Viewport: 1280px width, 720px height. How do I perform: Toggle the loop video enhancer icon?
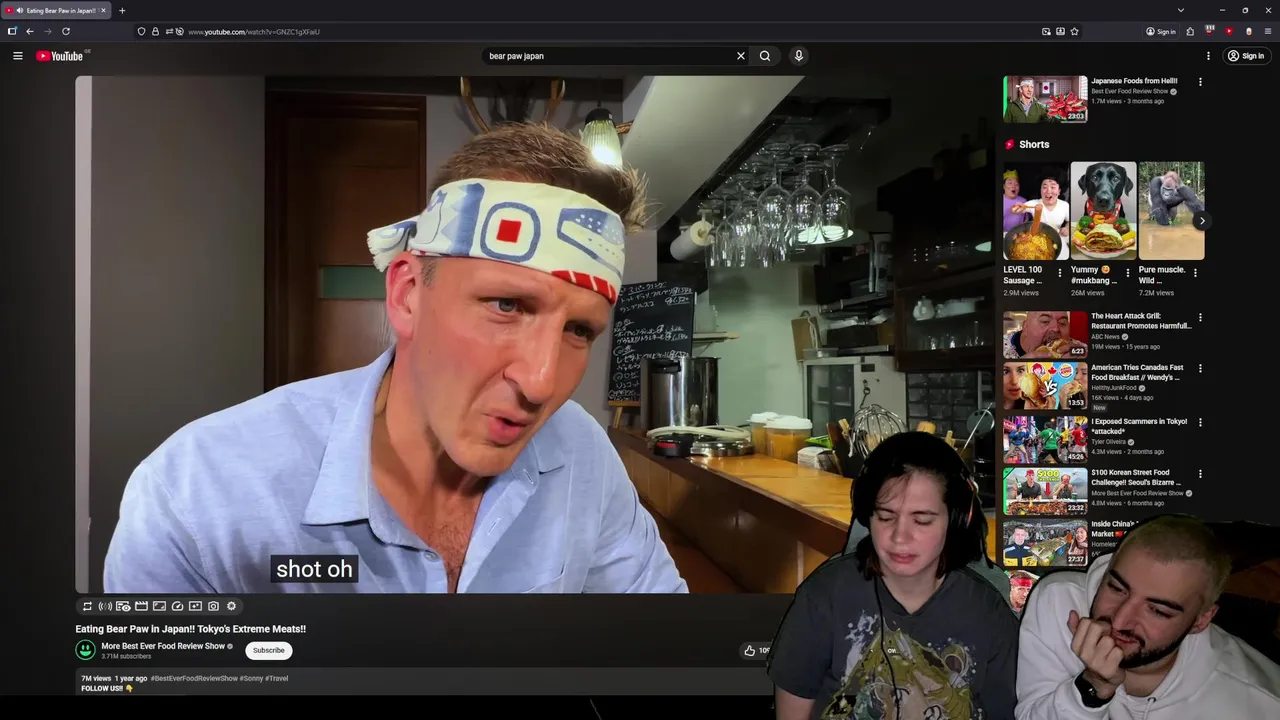pos(87,606)
